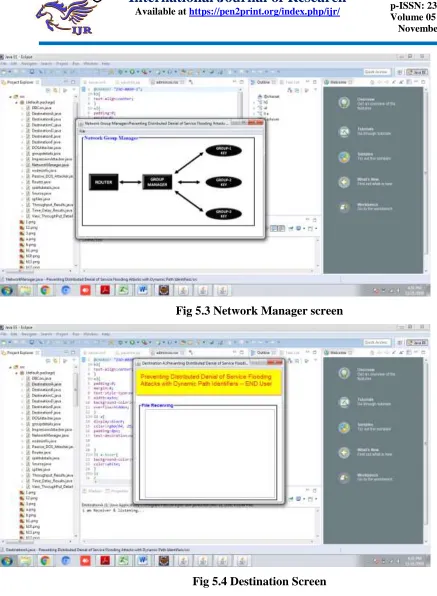Click Windows Start orb in Fig 5.4 taskbar
This screenshot has height=596, width=437.
click(x=7, y=561)
